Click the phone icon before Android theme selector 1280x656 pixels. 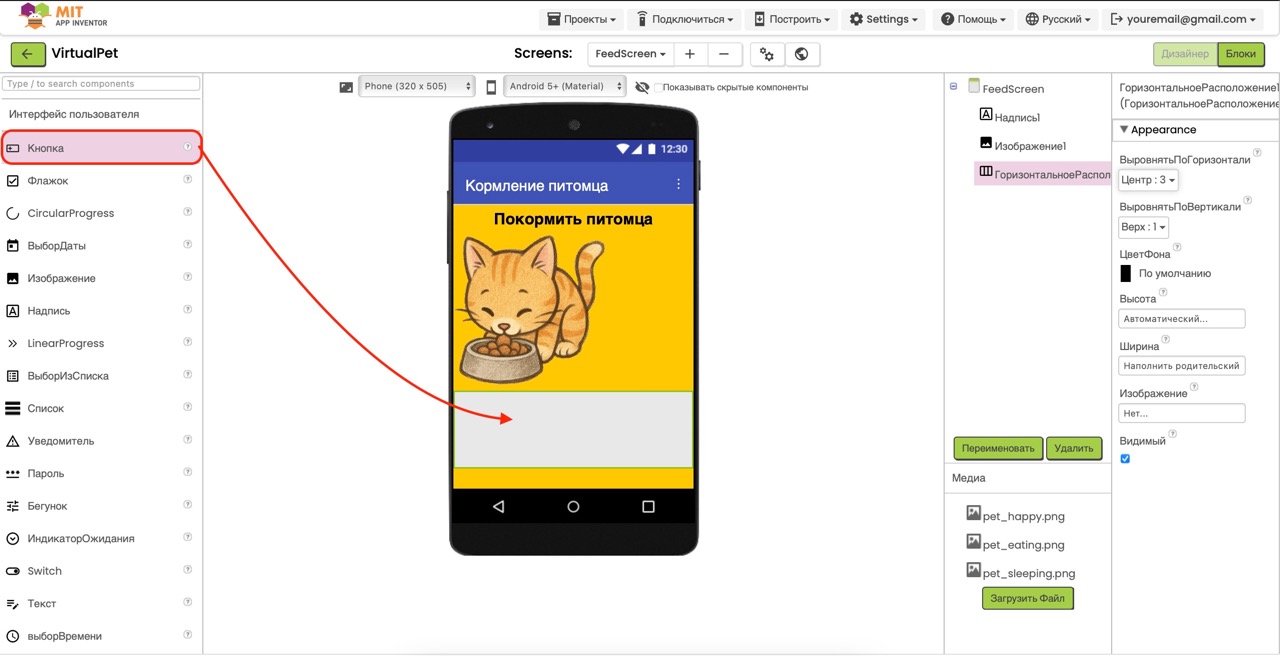491,87
